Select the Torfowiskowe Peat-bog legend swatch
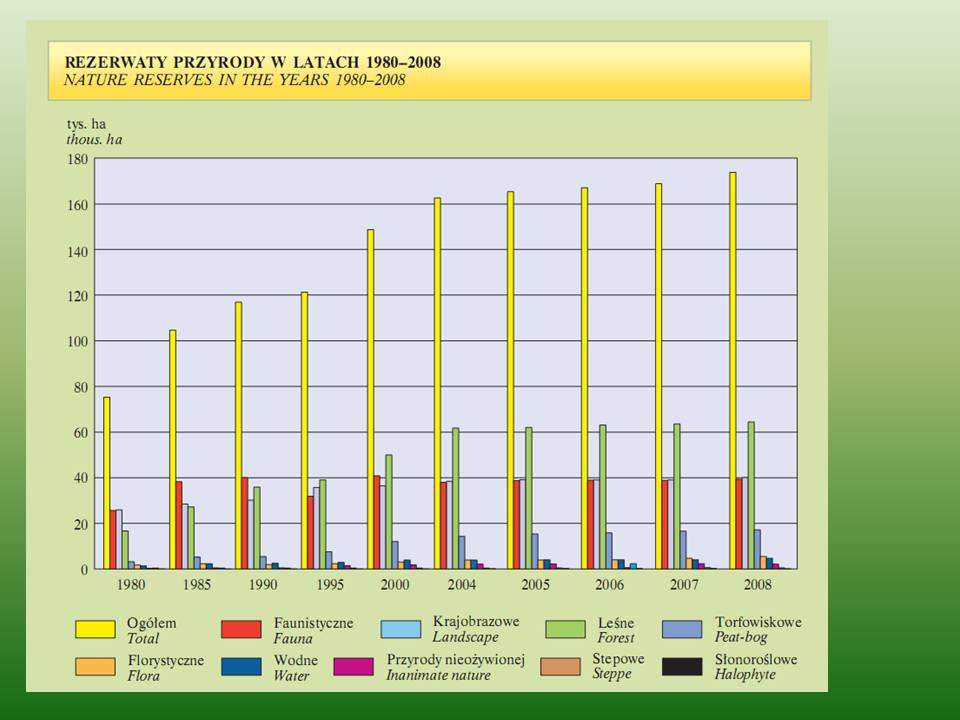The width and height of the screenshot is (960, 720). [x=685, y=629]
